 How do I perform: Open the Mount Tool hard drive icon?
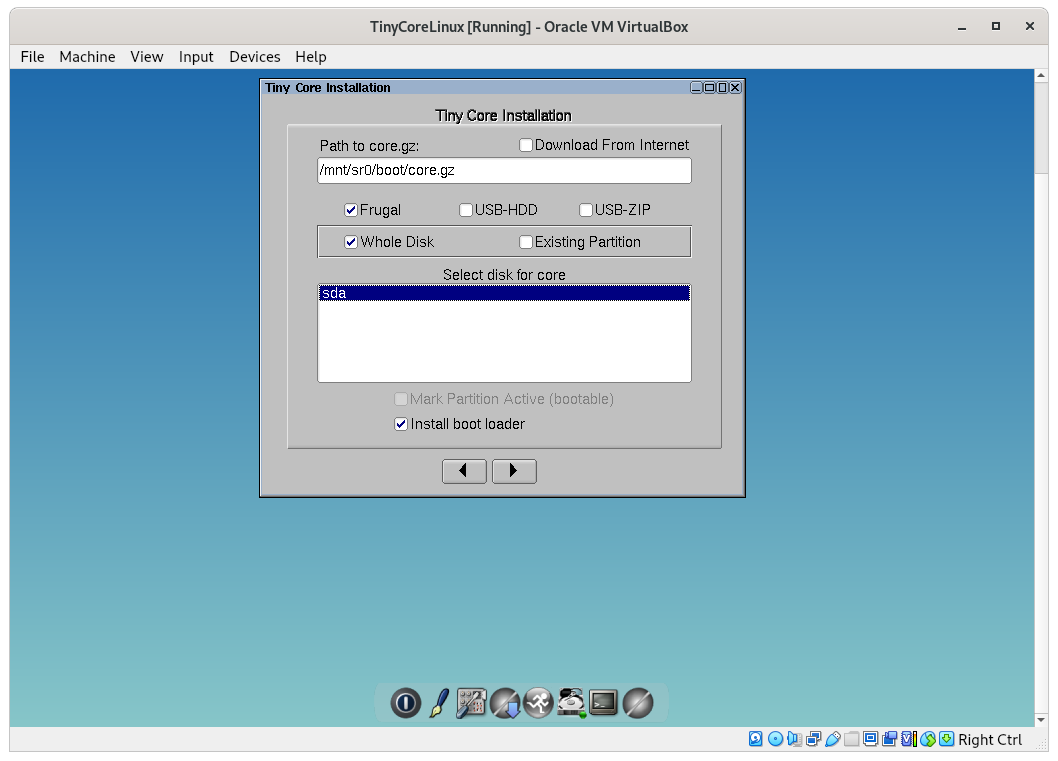point(571,703)
